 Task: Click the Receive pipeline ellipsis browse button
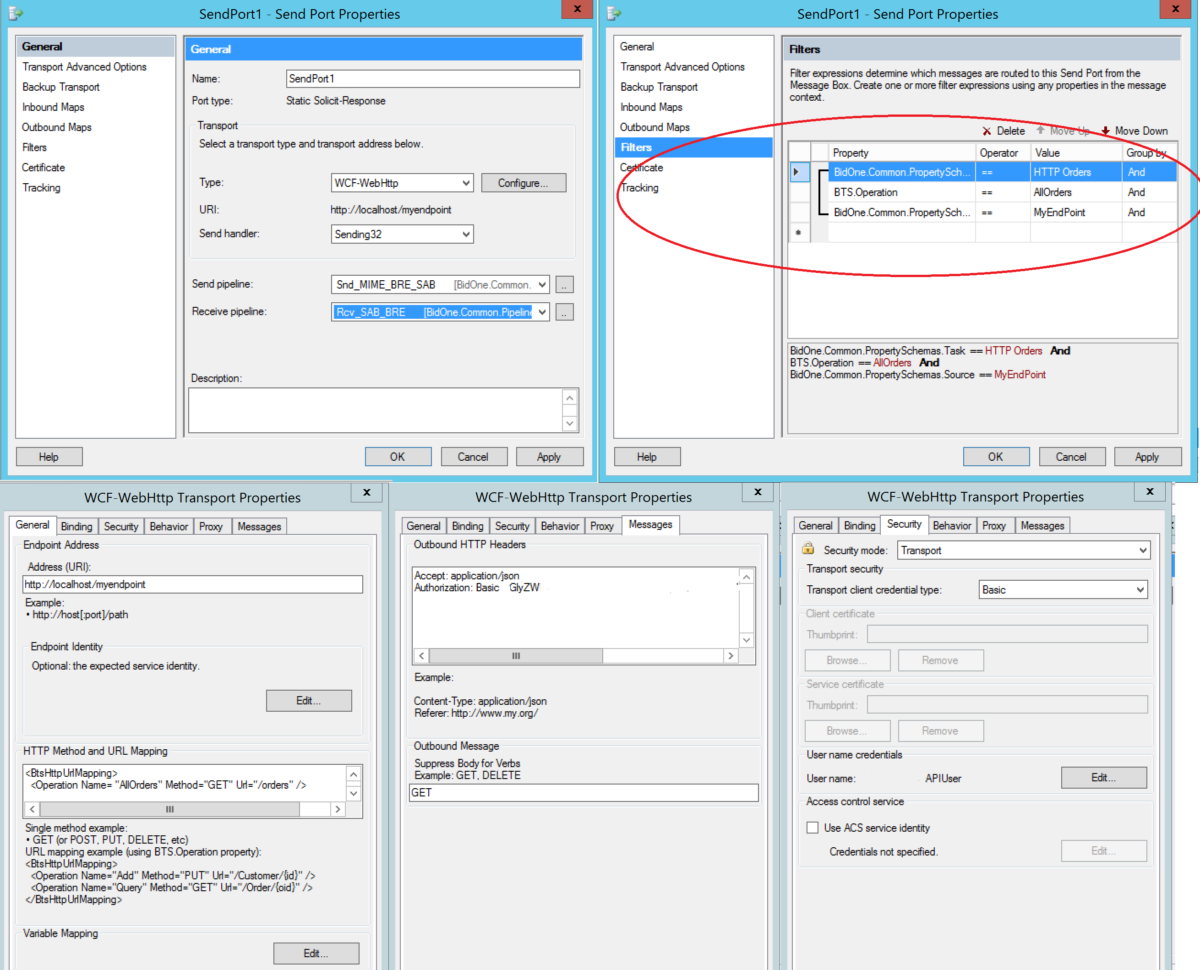pos(565,313)
